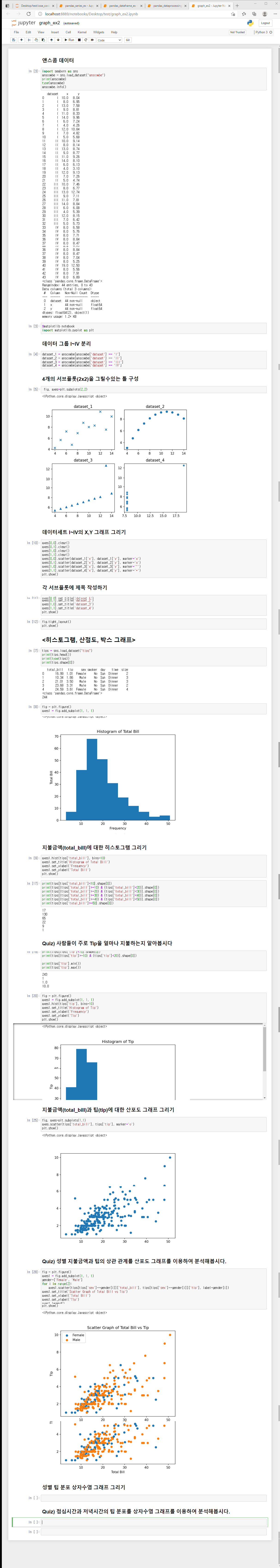Open the File menu
Viewport: 280px width, 1568px height.
[x=16, y=32]
